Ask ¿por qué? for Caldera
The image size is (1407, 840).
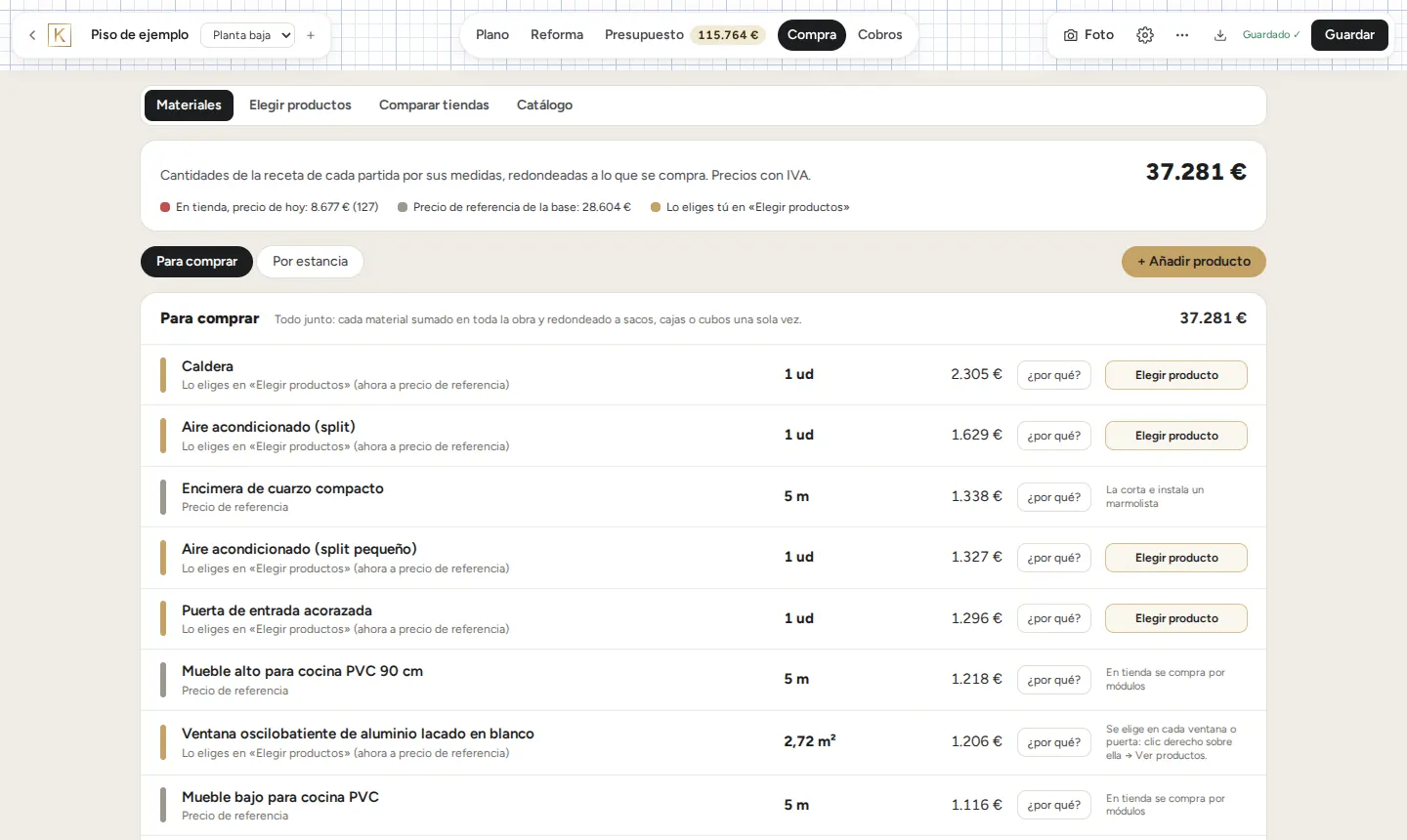[1054, 375]
